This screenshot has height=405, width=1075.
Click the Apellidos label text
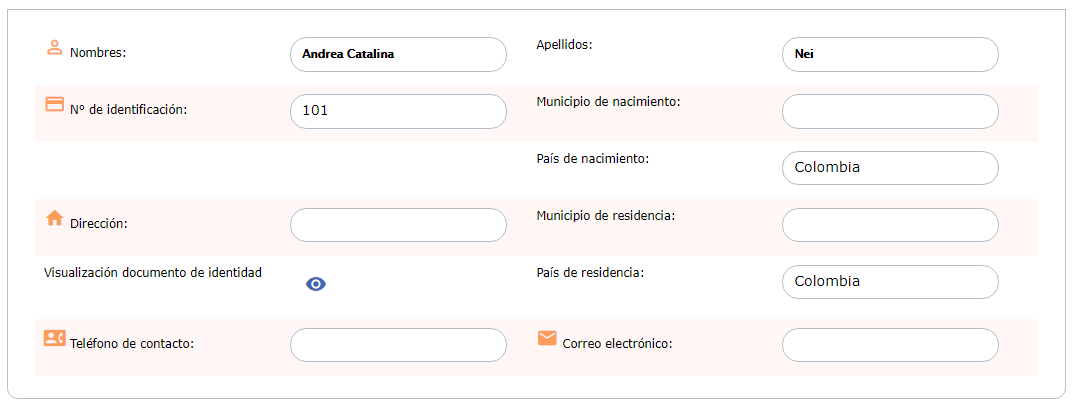pyautogui.click(x=564, y=45)
